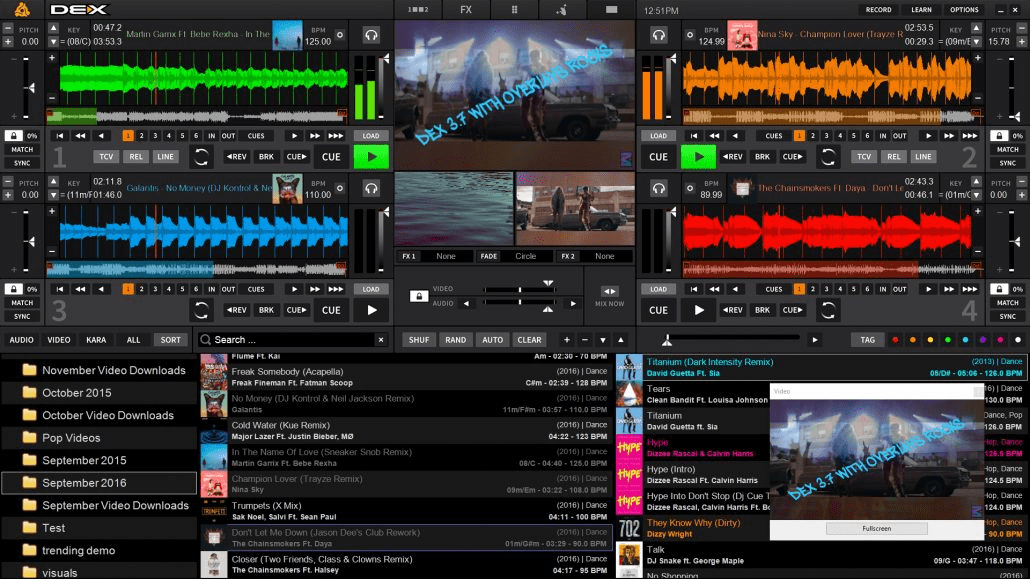Add to playlist with the plus icon
Viewport: 1030px width, 579px height.
[x=566, y=340]
